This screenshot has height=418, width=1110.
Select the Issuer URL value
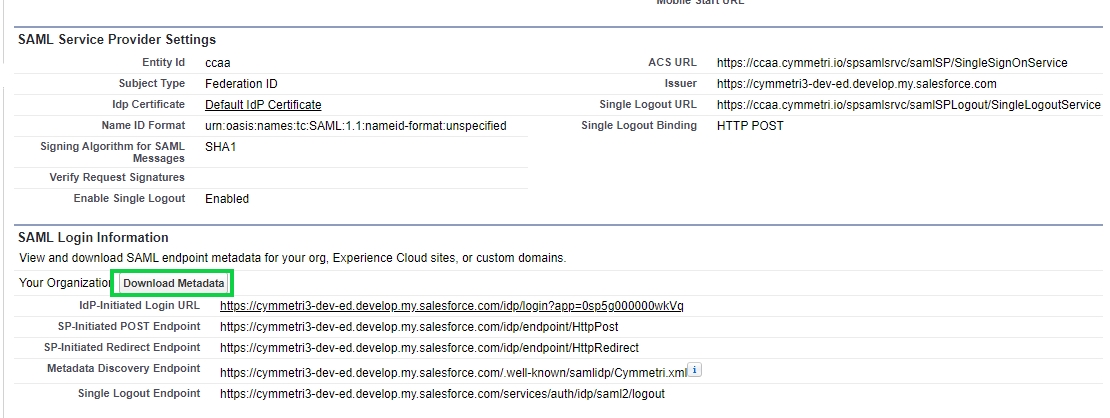856,84
